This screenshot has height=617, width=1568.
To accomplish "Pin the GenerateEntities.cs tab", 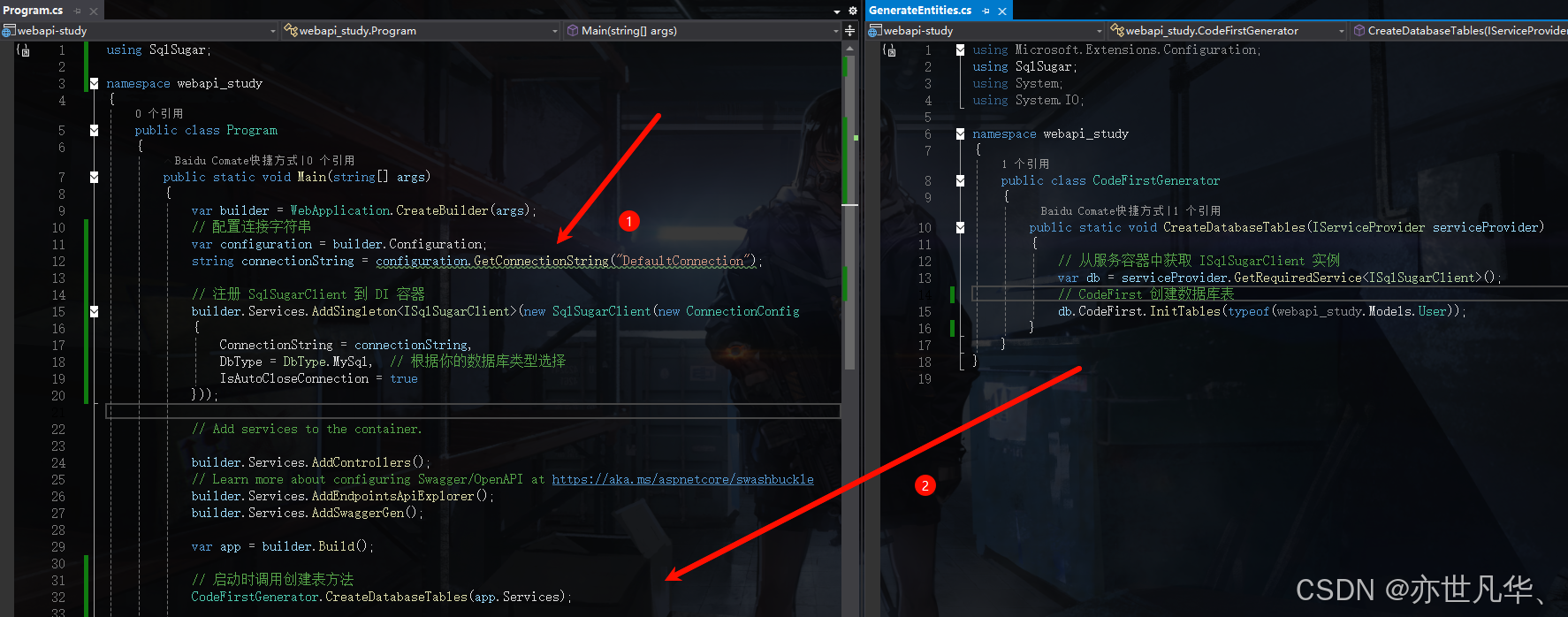I will 986,11.
